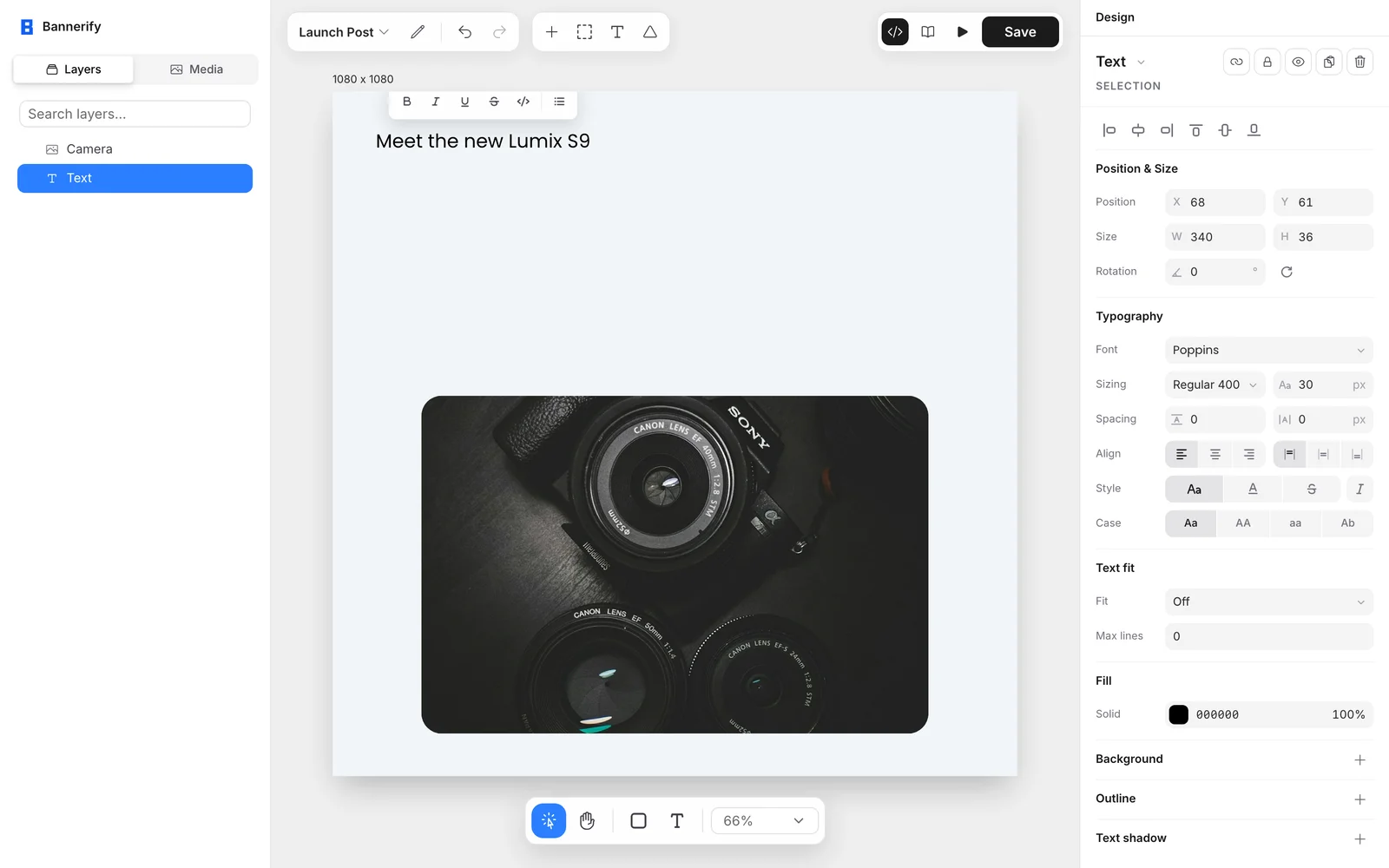The width and height of the screenshot is (1389, 868).
Task: Click the Save button
Action: point(1020,32)
